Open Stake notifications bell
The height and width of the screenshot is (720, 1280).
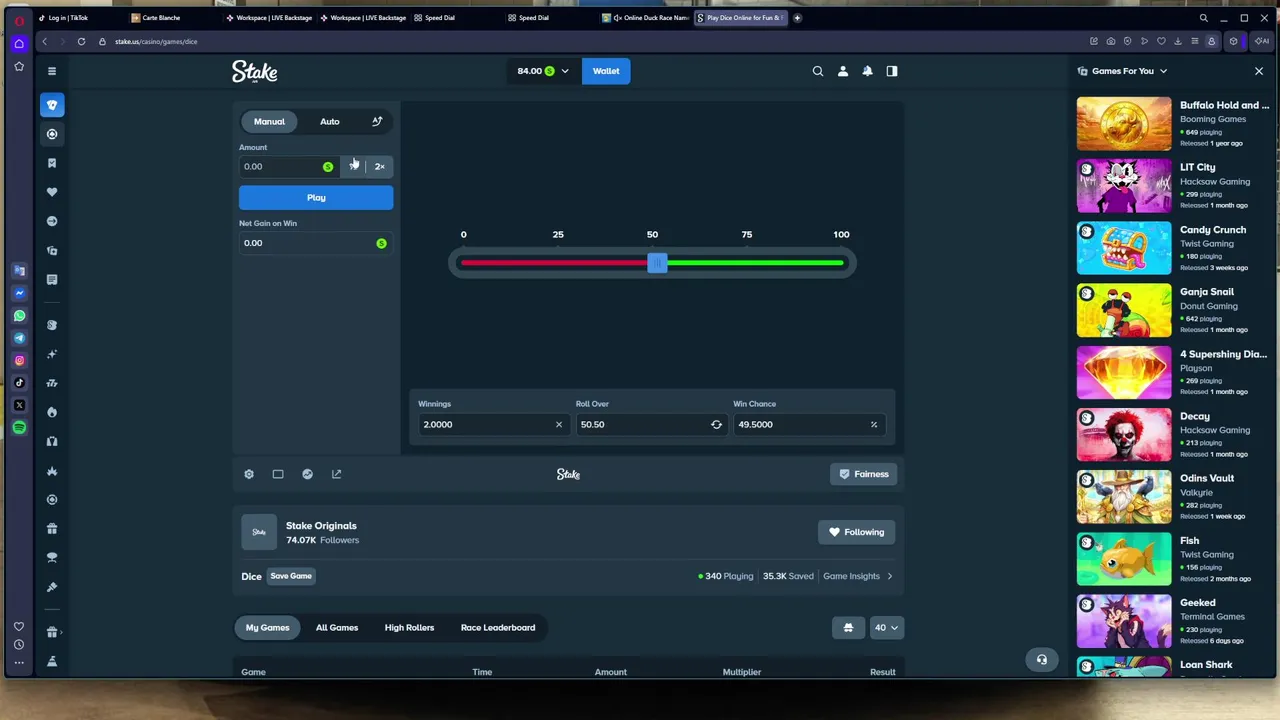(867, 71)
